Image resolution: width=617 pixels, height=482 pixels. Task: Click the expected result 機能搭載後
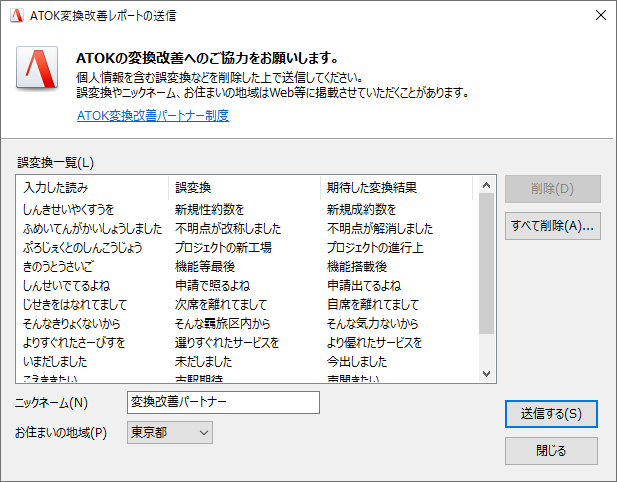357,267
